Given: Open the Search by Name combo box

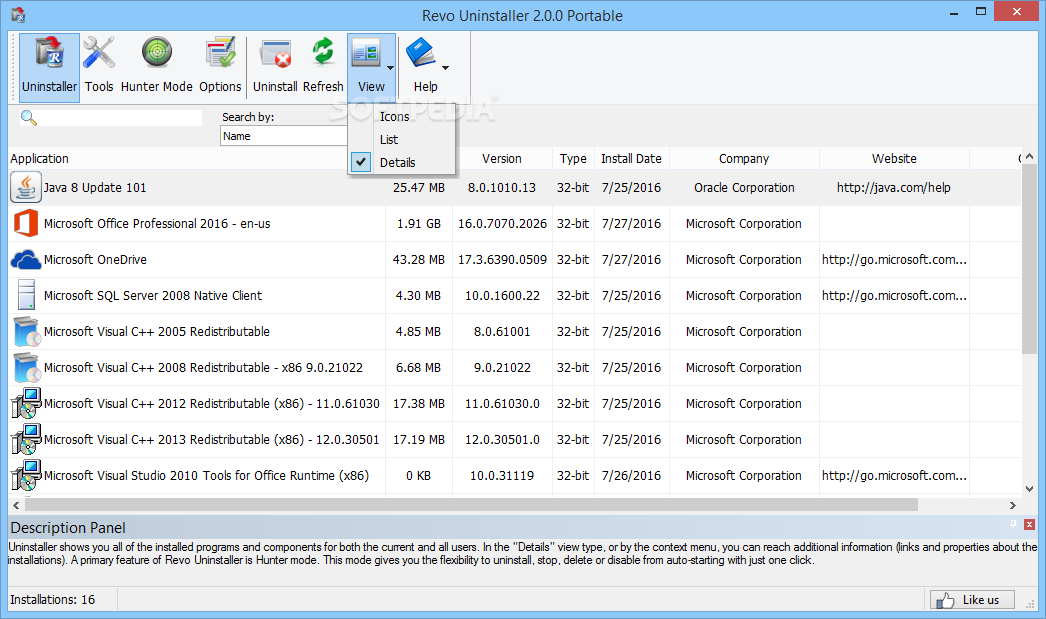Looking at the screenshot, I should [284, 136].
